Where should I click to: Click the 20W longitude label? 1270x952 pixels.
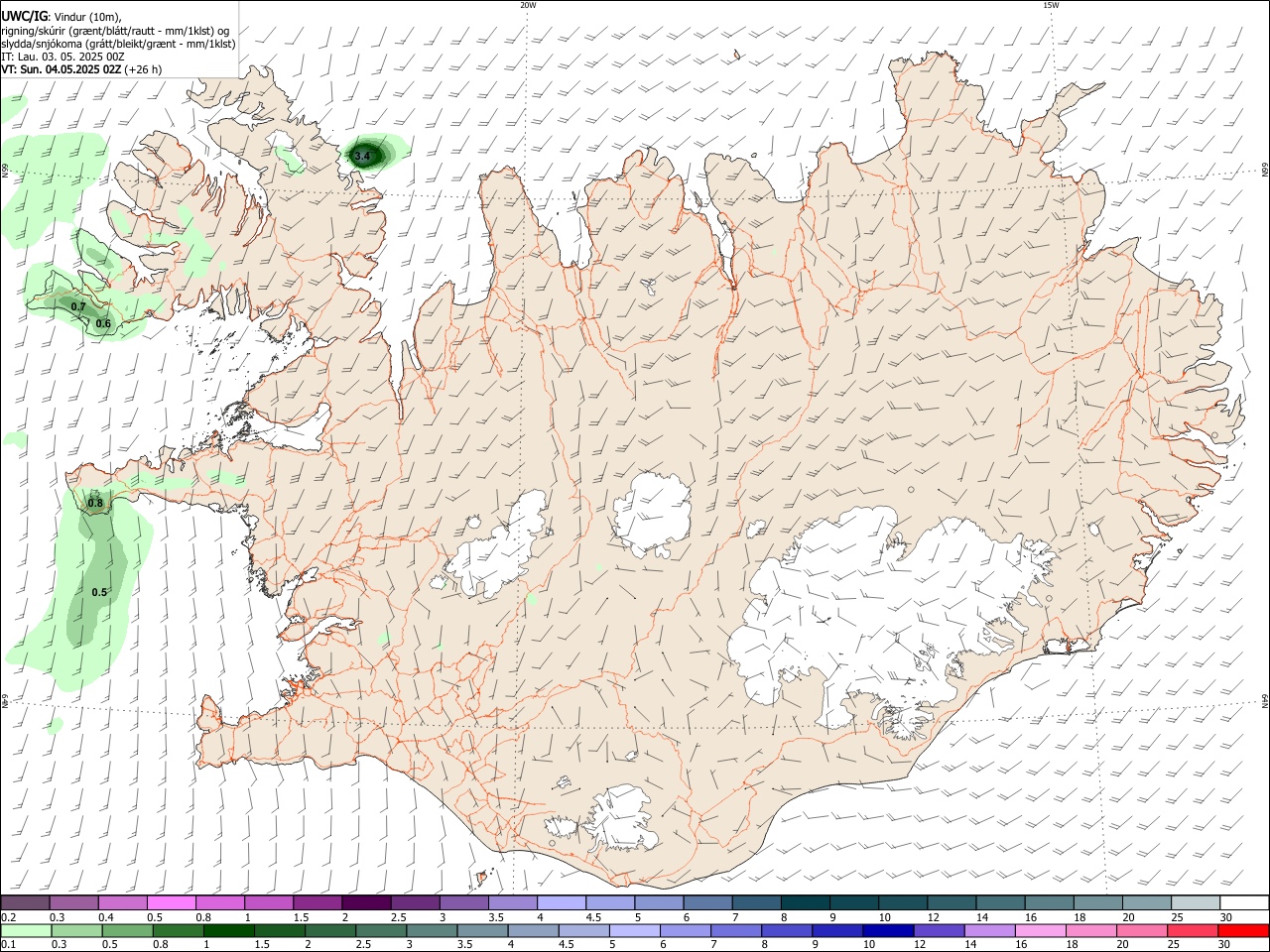coord(528,5)
